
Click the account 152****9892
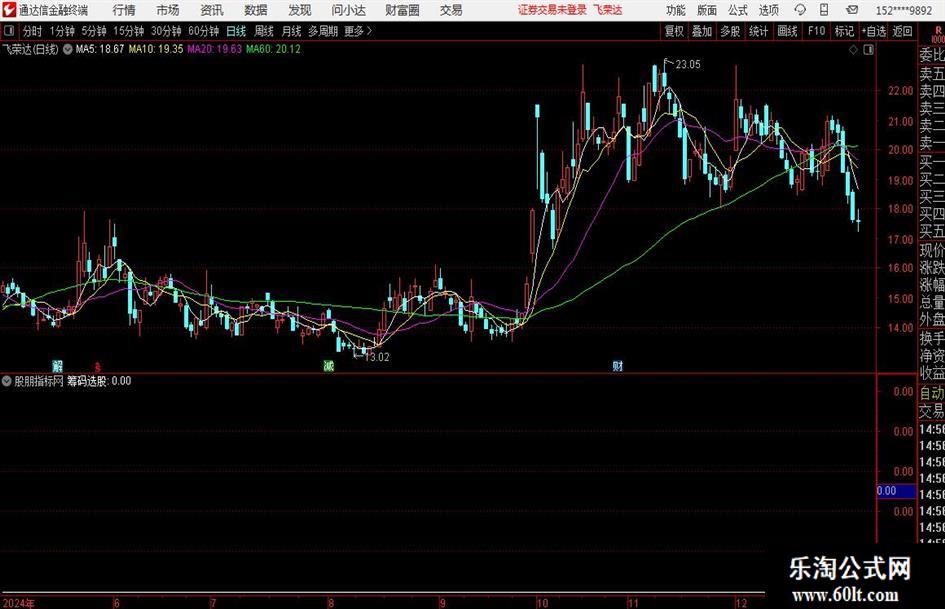click(903, 10)
